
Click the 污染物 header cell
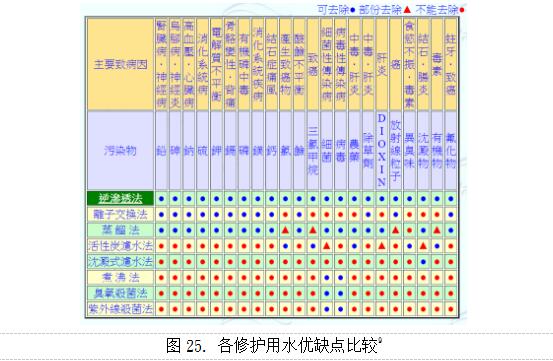pos(120,151)
